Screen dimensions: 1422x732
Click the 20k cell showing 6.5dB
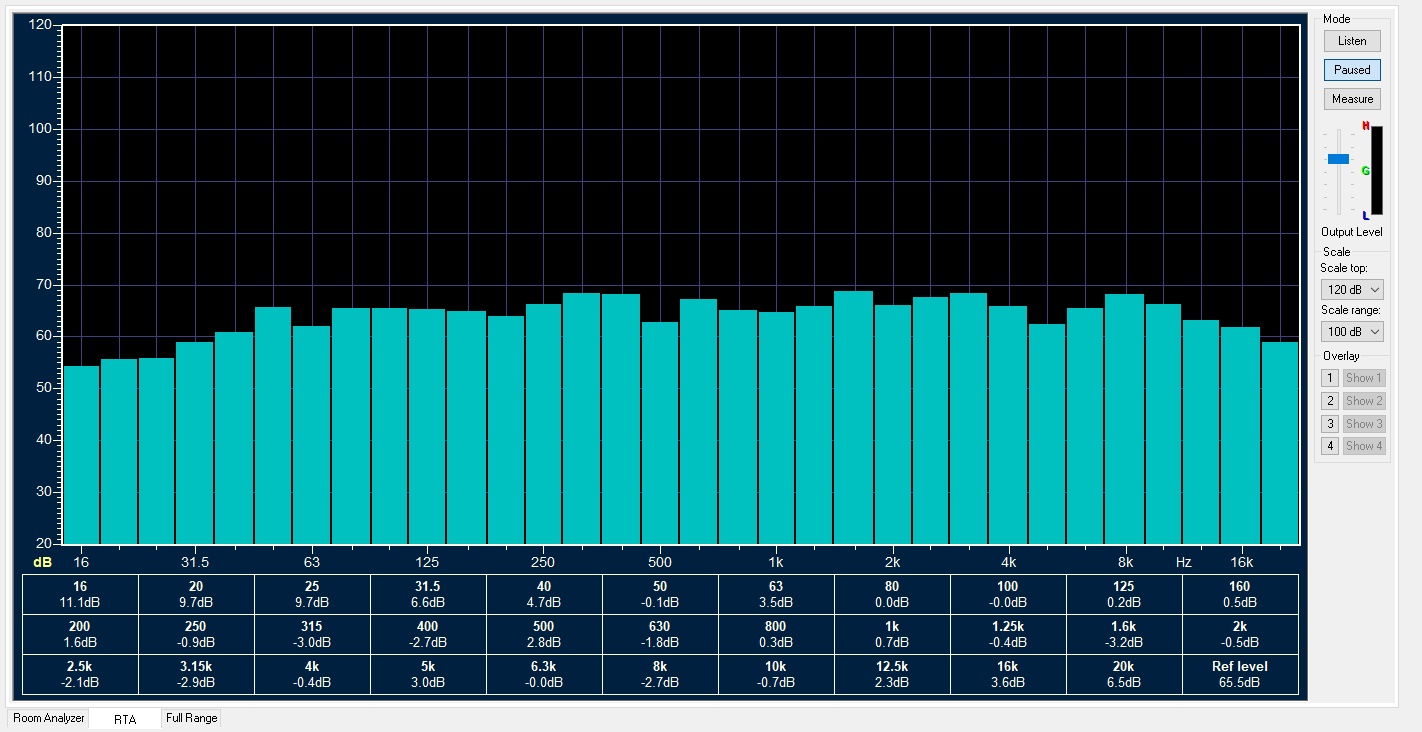pos(1124,675)
